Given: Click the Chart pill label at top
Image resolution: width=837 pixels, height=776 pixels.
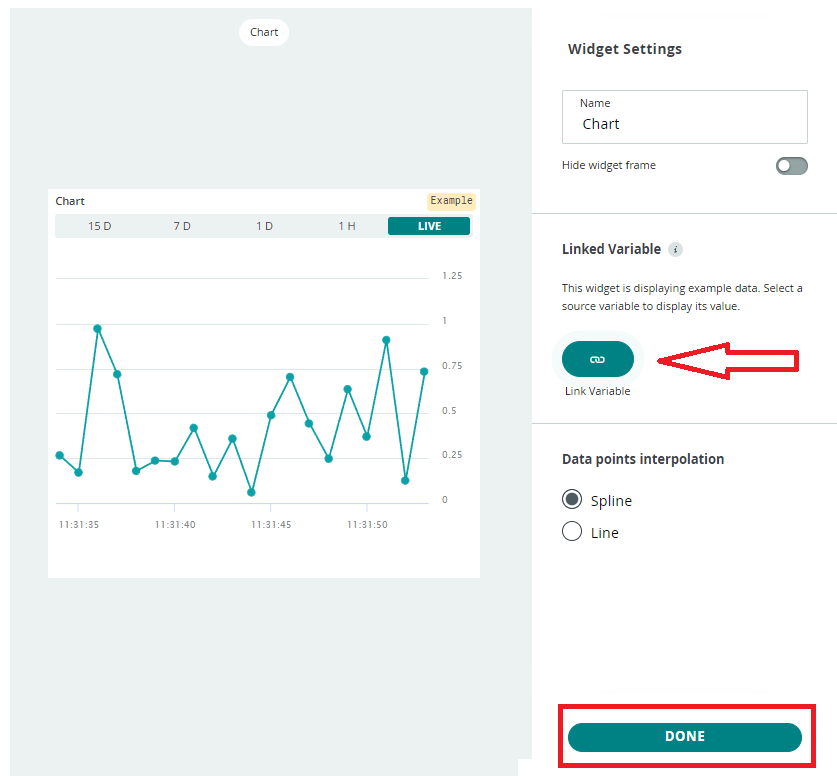Looking at the screenshot, I should (264, 33).
